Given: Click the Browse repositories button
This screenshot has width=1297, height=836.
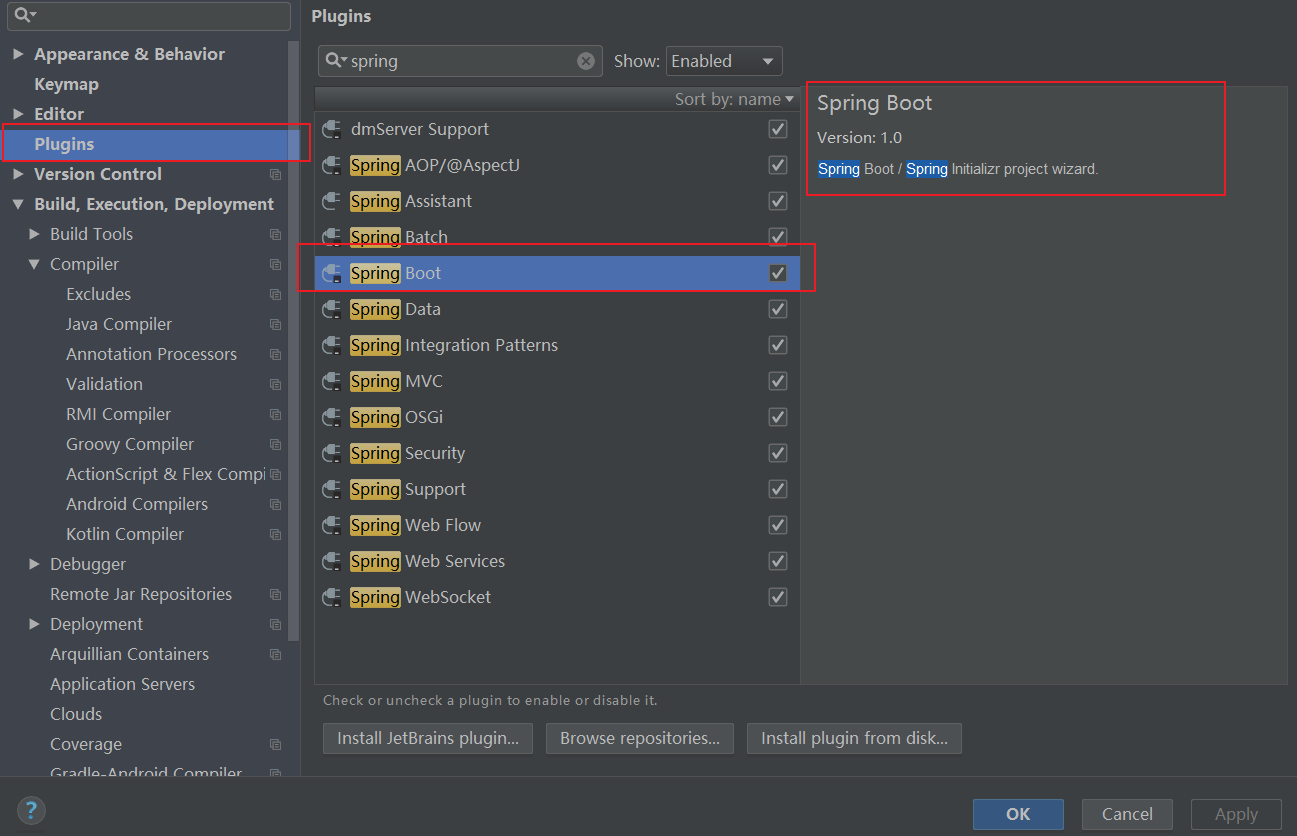Looking at the screenshot, I should (x=640, y=739).
